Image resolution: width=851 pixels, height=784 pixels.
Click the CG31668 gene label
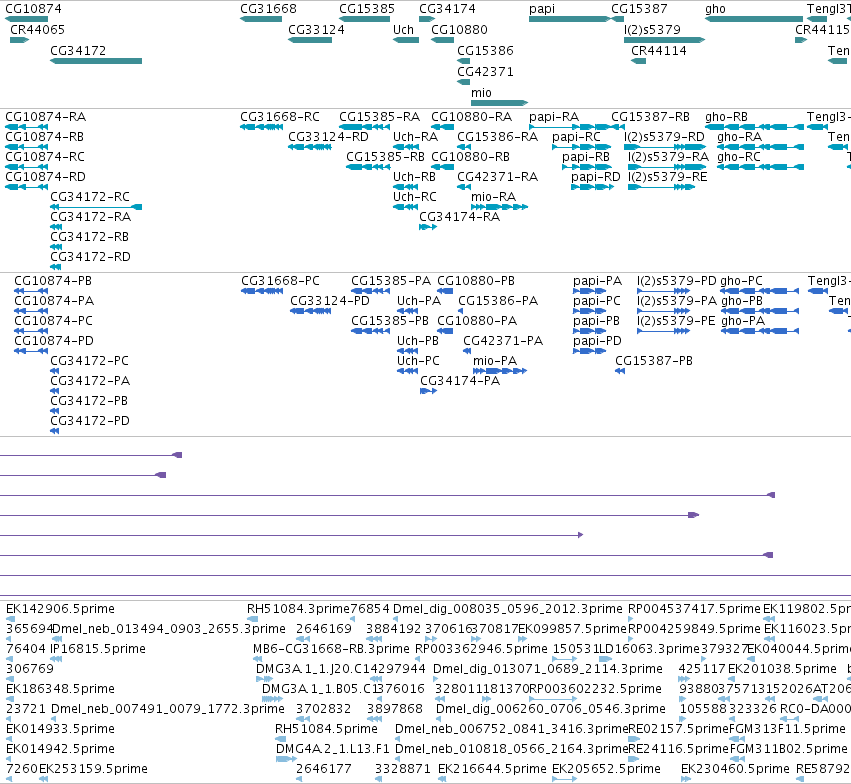(268, 9)
